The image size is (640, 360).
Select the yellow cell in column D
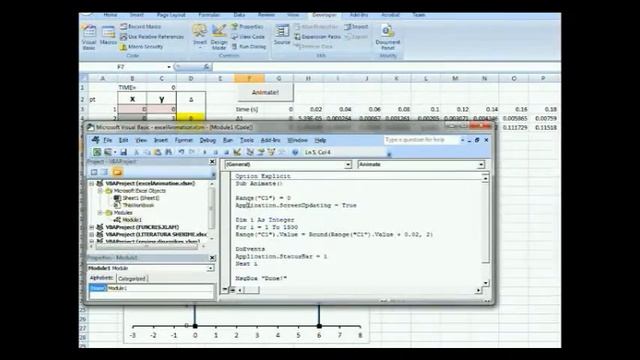191,117
